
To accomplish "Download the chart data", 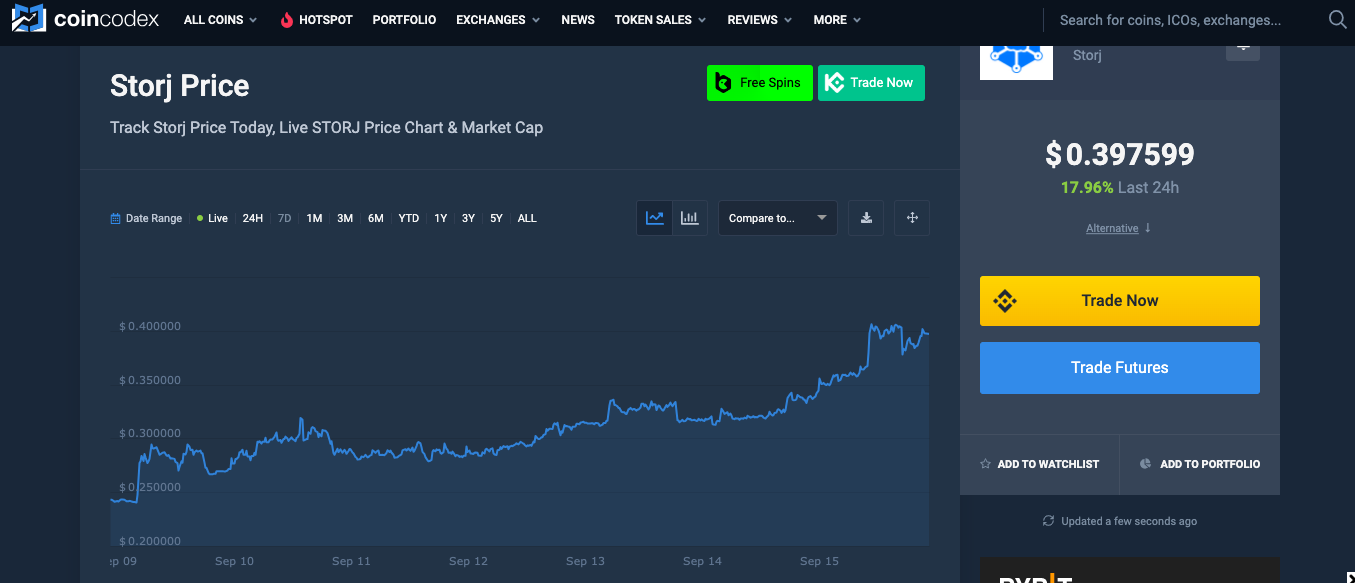I will point(866,218).
